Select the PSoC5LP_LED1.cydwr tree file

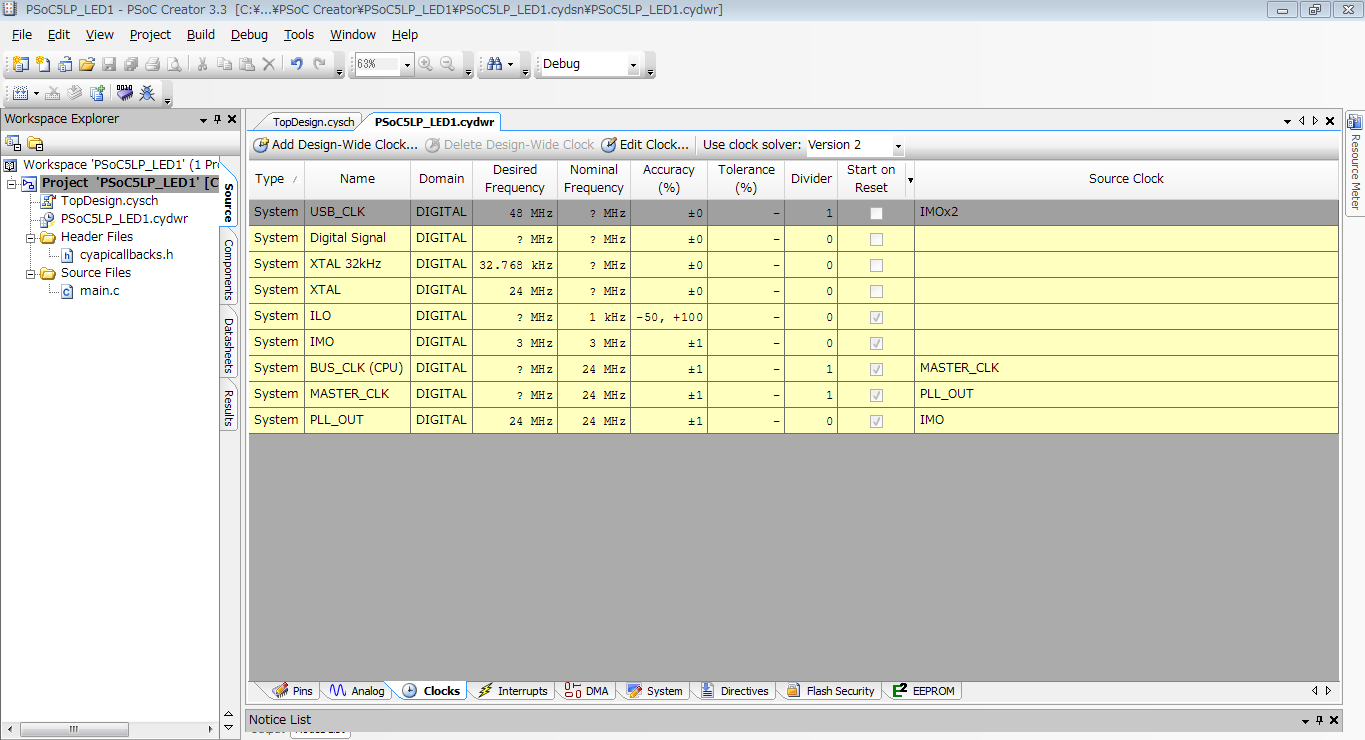pyautogui.click(x=124, y=219)
